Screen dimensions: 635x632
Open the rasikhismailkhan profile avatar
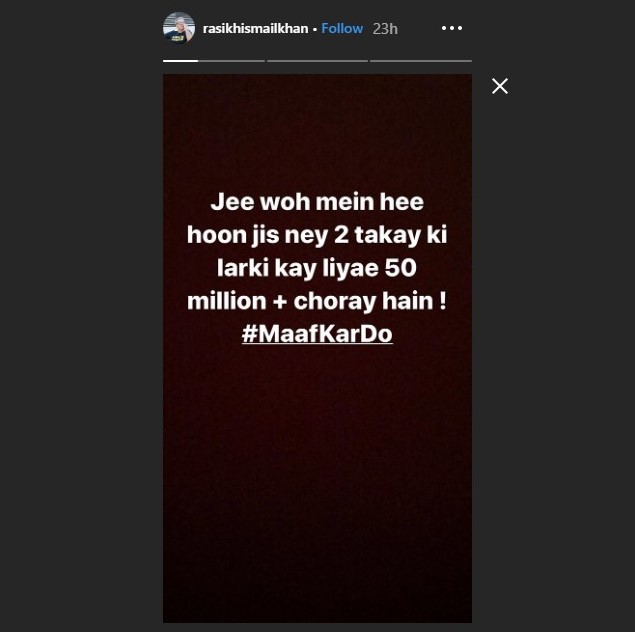coord(179,28)
